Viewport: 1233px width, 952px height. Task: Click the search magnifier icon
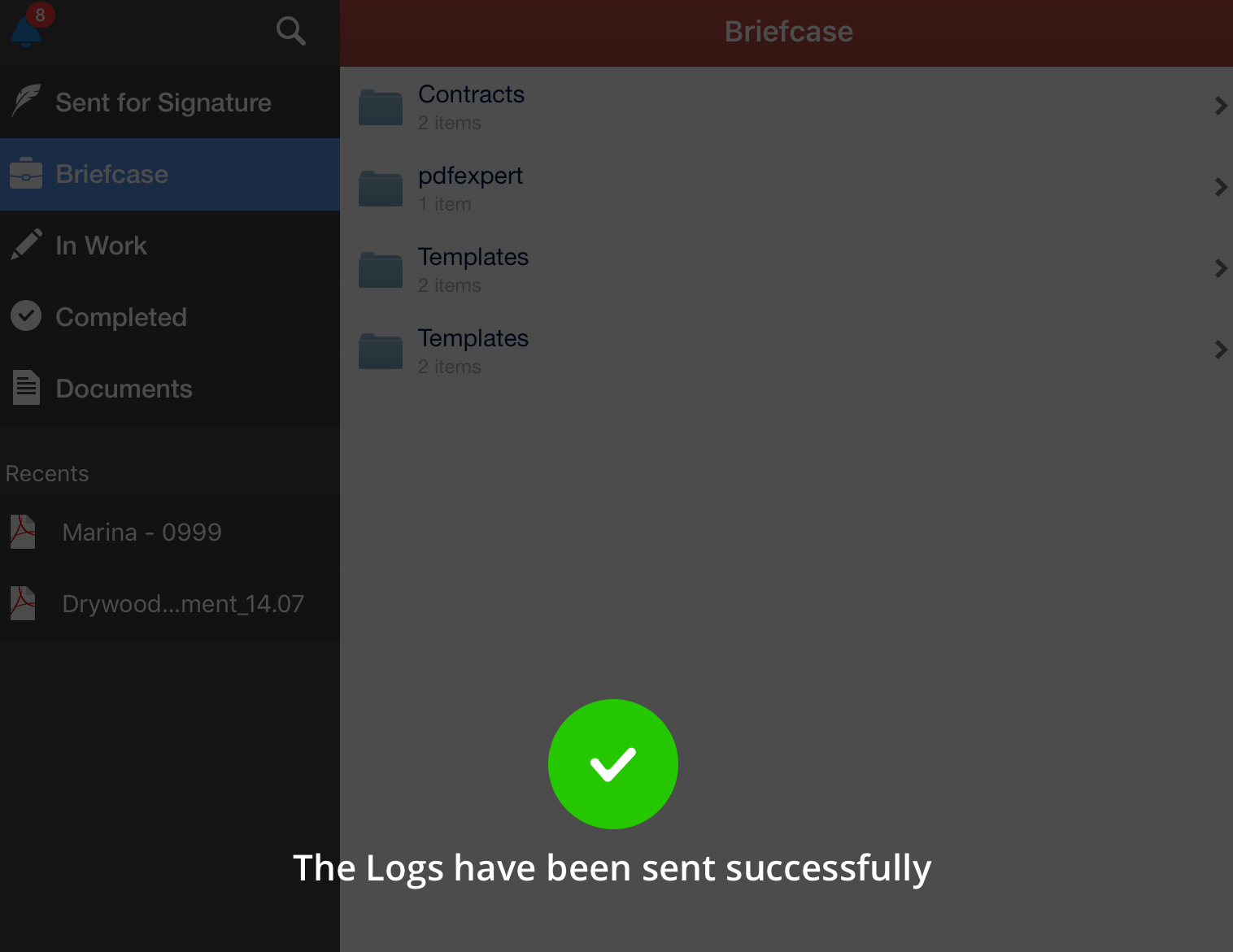pos(290,31)
